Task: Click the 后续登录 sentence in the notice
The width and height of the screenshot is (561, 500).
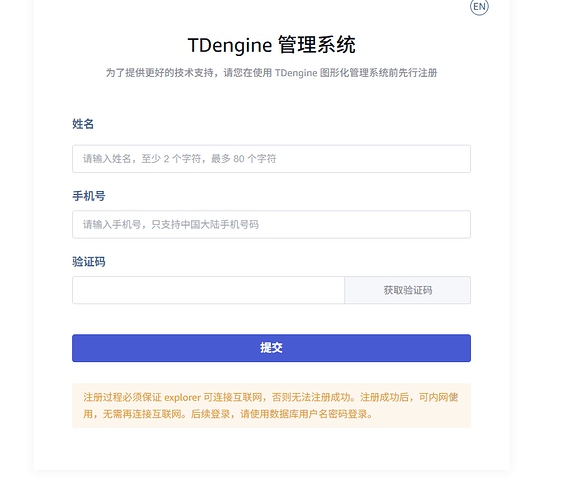Action: tap(282, 414)
